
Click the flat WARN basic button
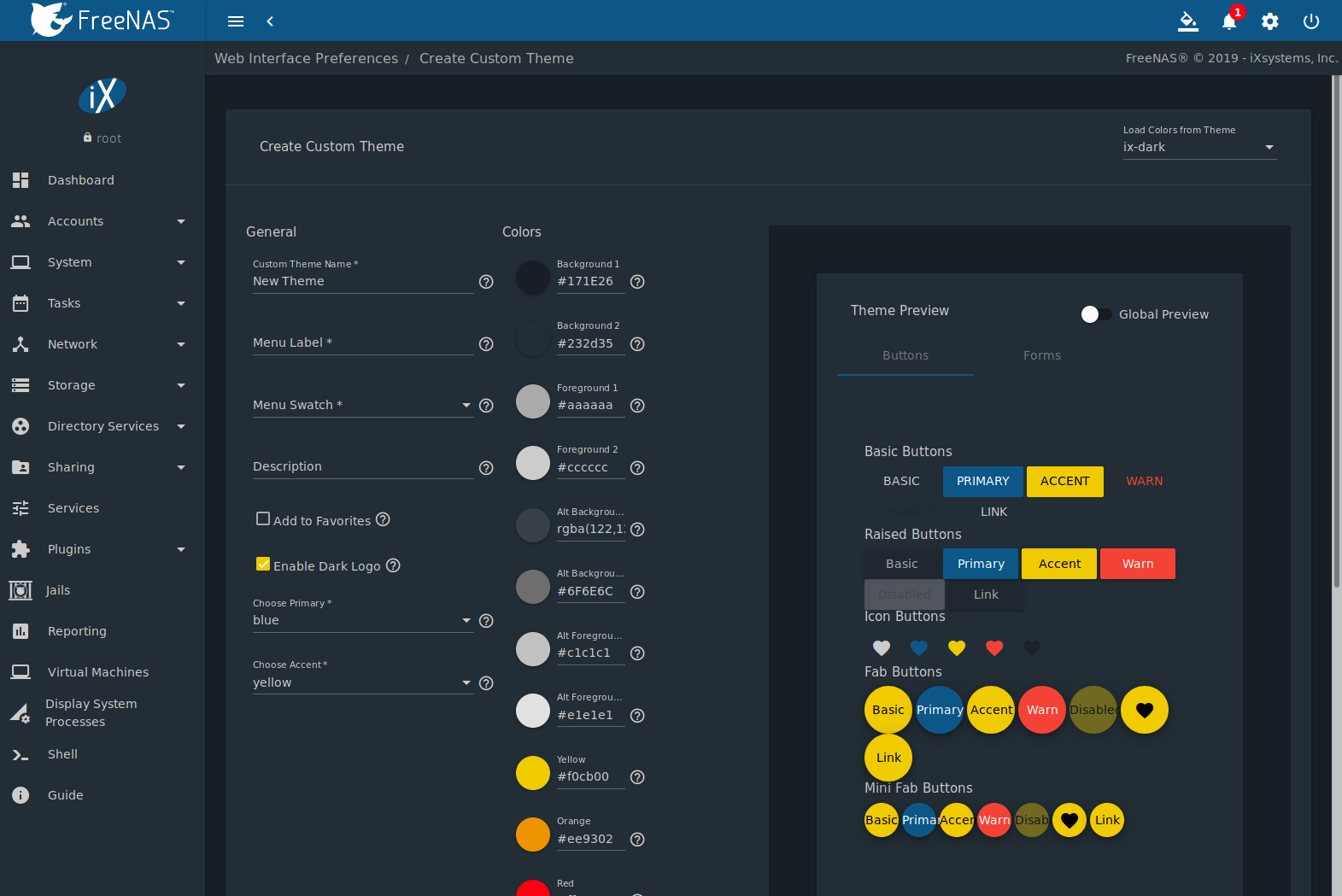click(1145, 481)
